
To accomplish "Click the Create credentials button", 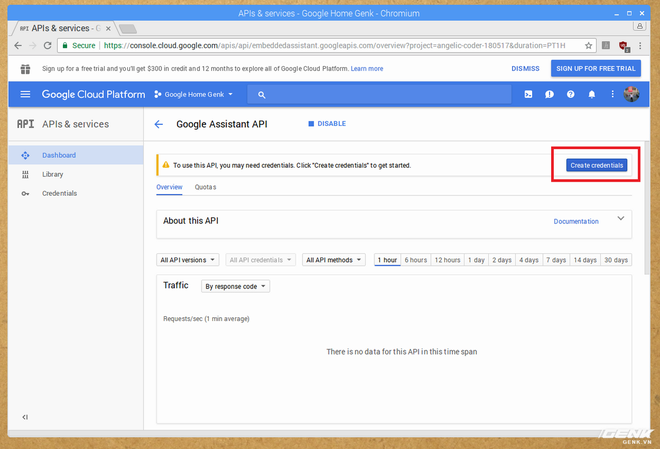I will (x=596, y=165).
